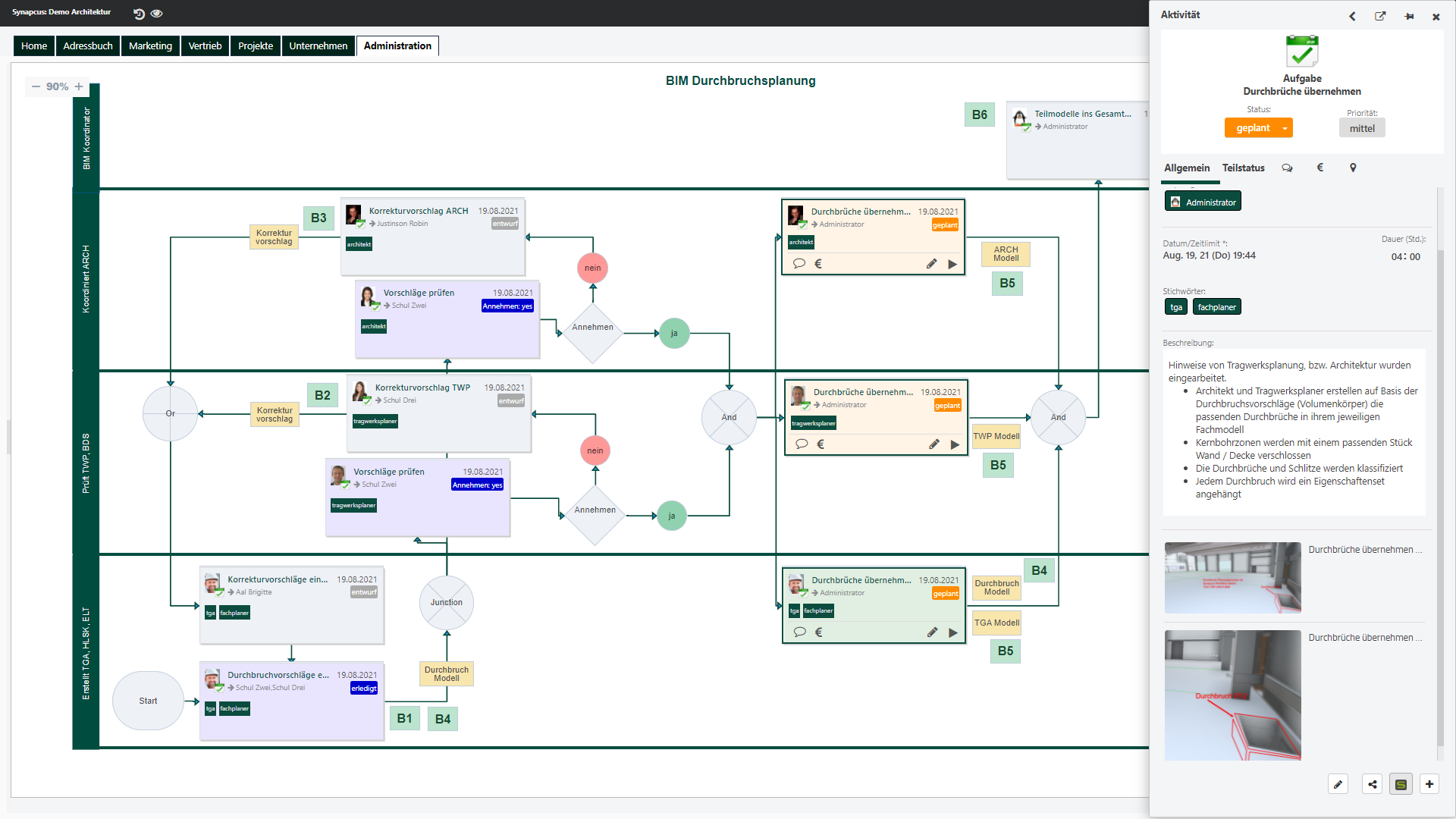Switch to the Teilstatus tab
This screenshot has height=819, width=1456.
pos(1243,168)
